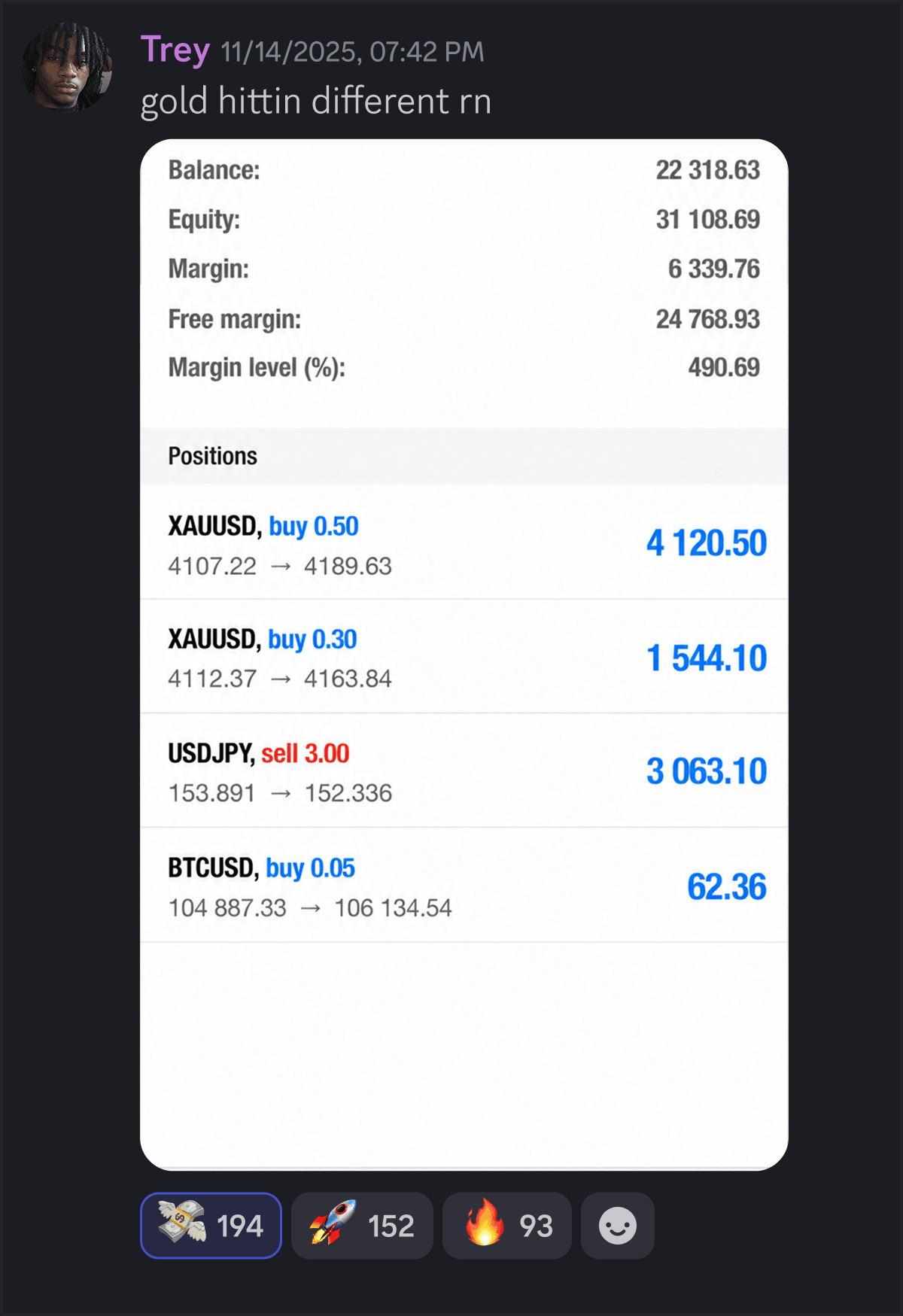Image resolution: width=903 pixels, height=1316 pixels.
Task: Open the attached trading screenshot image
Action: click(x=464, y=655)
